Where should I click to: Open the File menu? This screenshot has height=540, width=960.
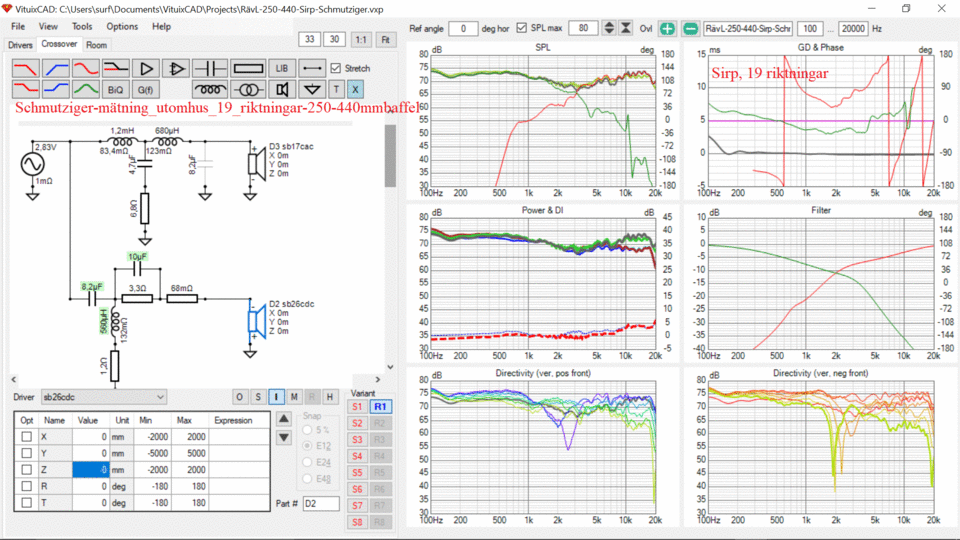[18, 26]
